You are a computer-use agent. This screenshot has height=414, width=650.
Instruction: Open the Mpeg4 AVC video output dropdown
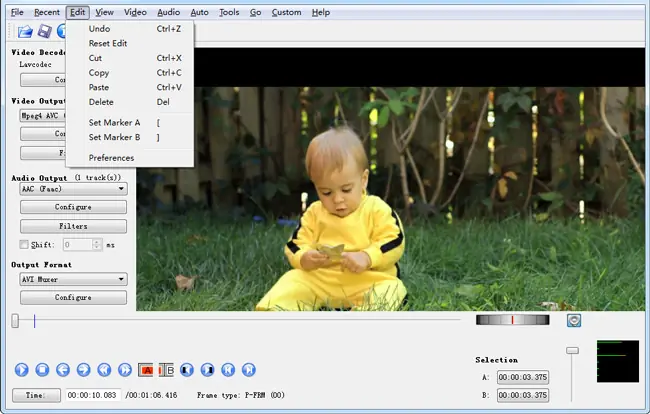(43, 116)
